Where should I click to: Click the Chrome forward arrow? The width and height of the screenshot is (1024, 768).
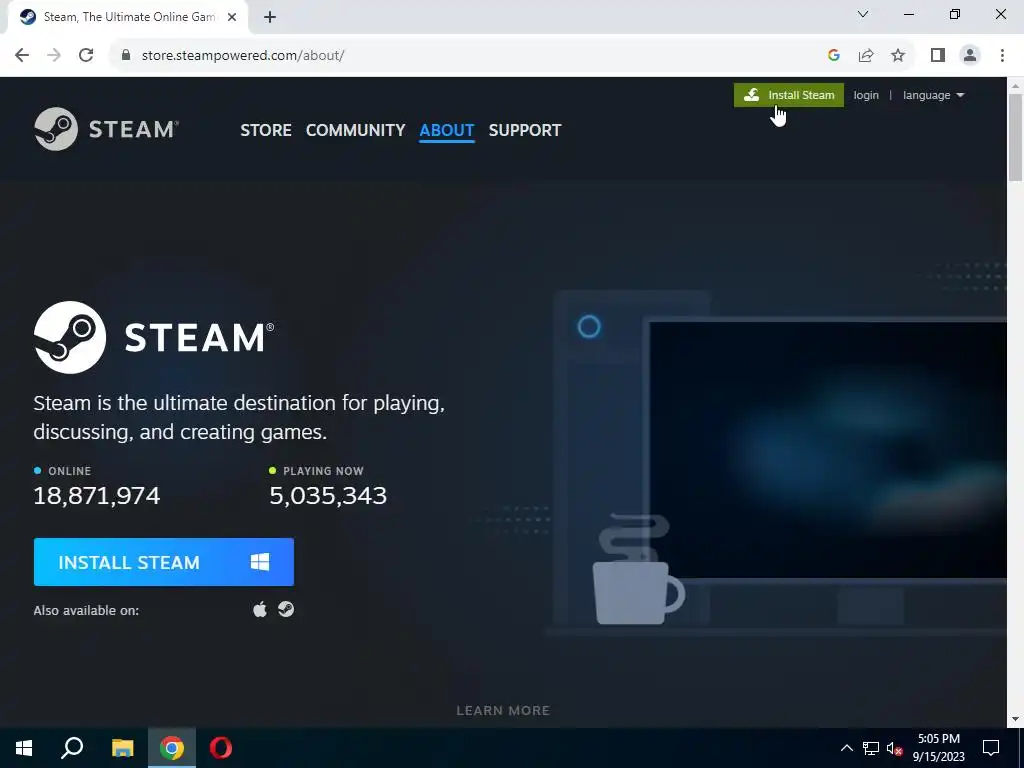tap(54, 56)
